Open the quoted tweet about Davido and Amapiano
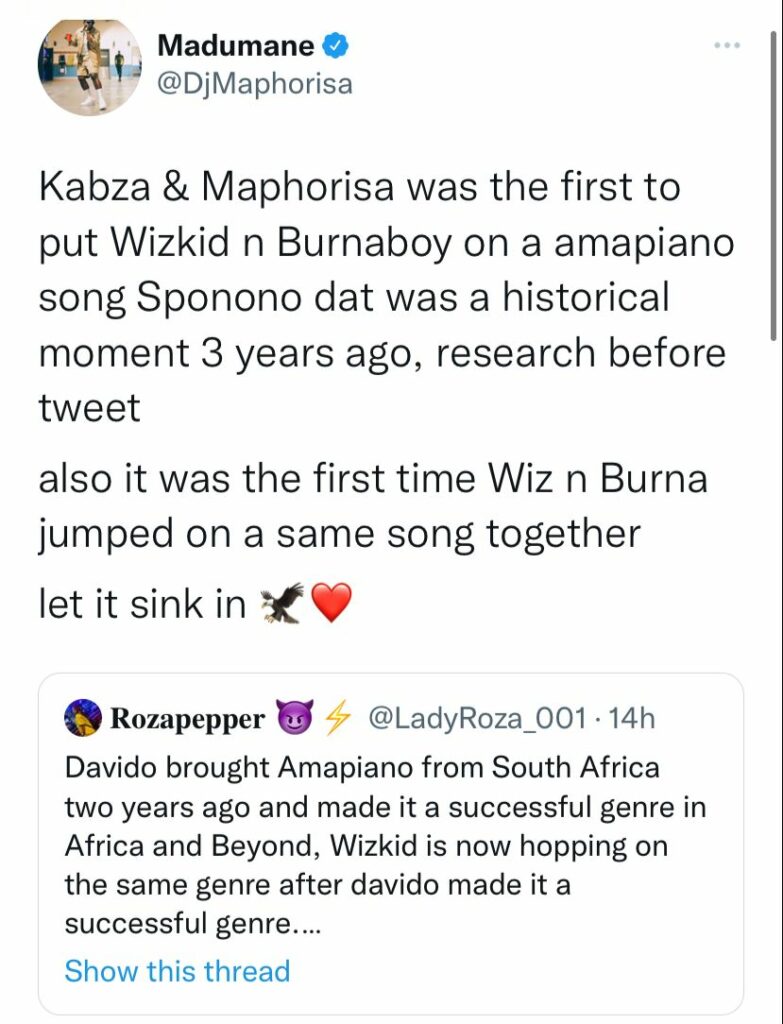The image size is (783, 1024). [391, 844]
